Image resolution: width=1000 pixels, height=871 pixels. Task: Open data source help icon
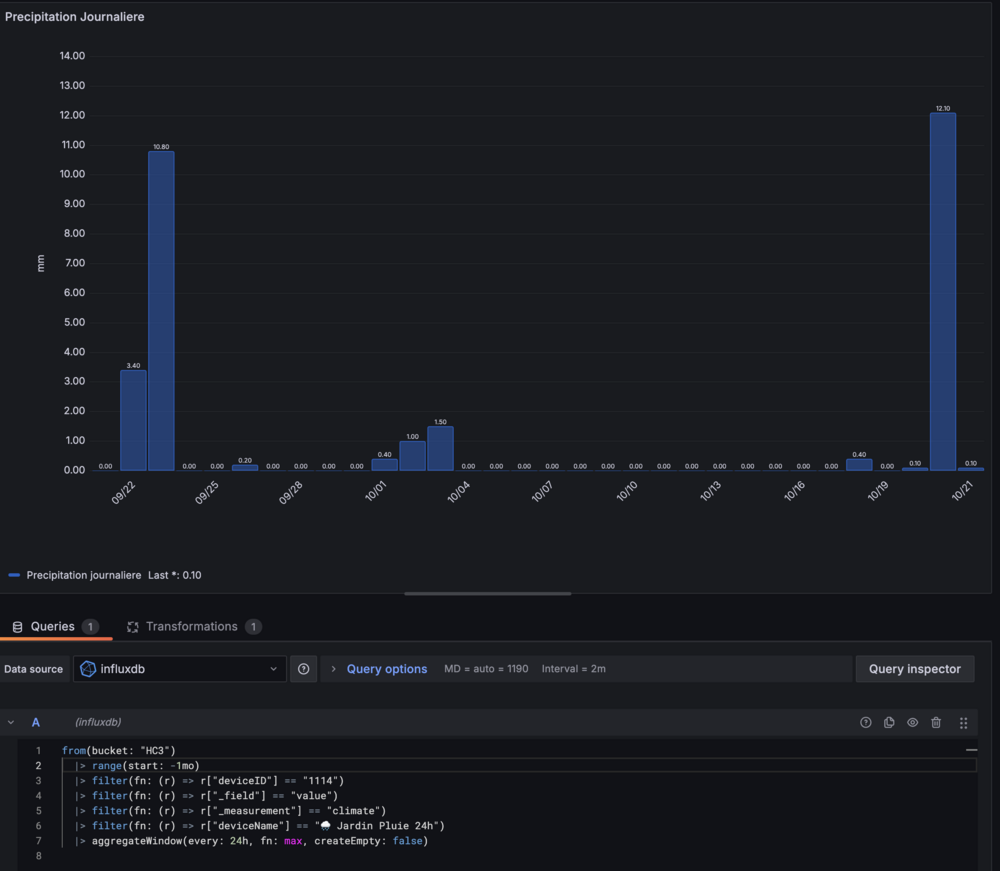304,669
